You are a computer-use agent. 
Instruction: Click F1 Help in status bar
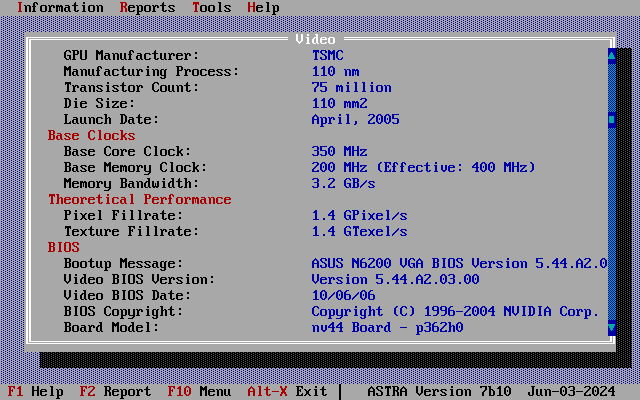tap(35, 391)
